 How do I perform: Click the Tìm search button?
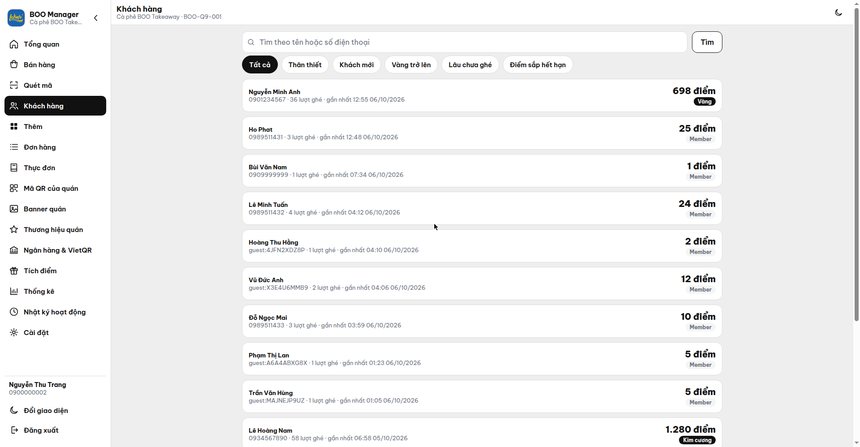point(707,42)
